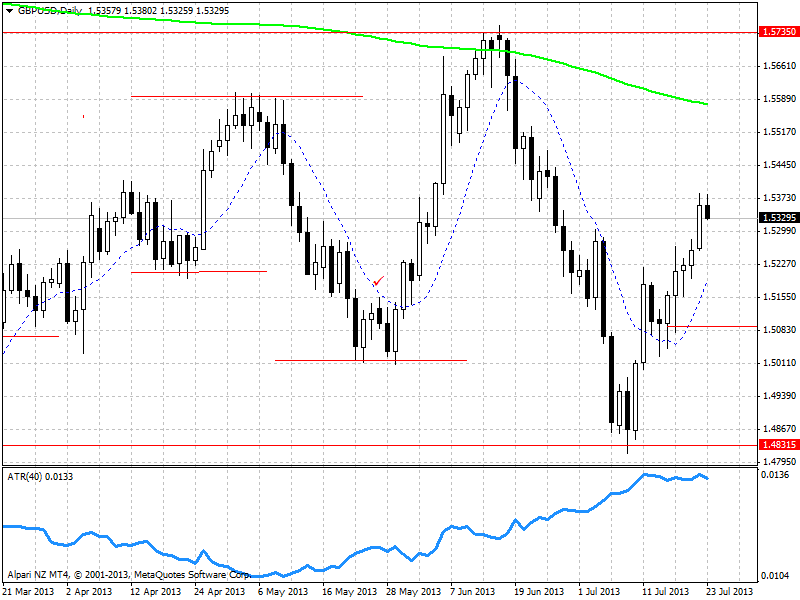
Task: Click the 2 Apr 2013 date label
Action: 89,592
